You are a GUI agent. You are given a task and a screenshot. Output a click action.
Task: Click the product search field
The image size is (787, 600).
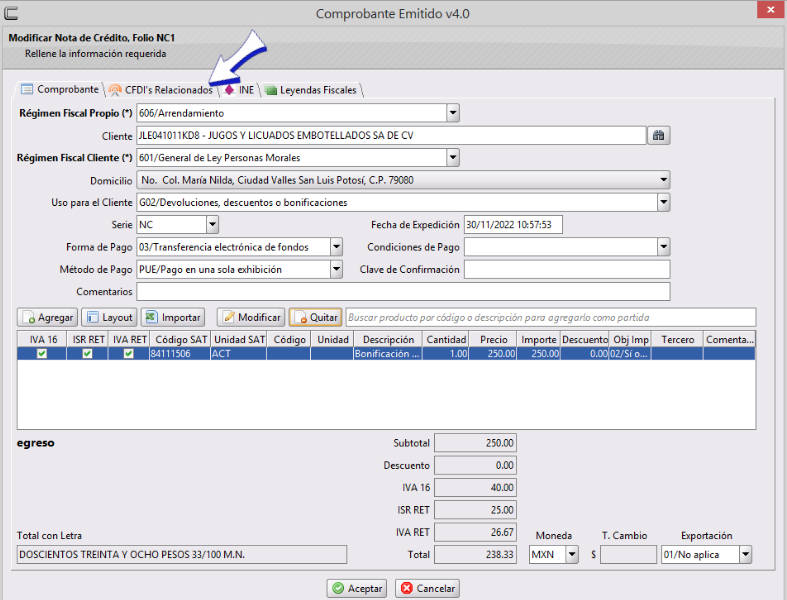click(551, 317)
